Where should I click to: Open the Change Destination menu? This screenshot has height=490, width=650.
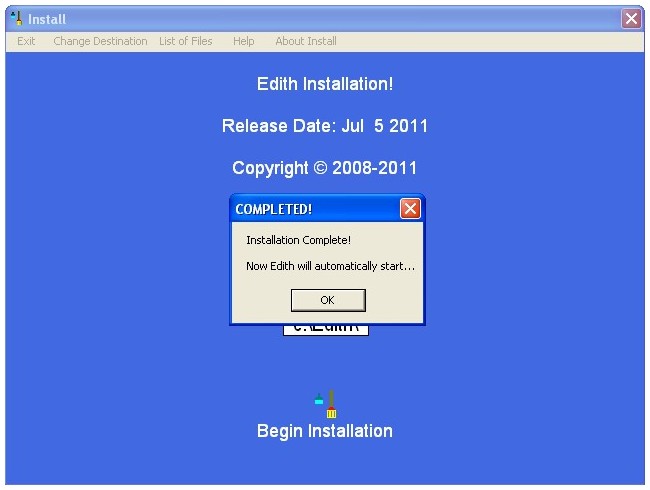pos(100,41)
